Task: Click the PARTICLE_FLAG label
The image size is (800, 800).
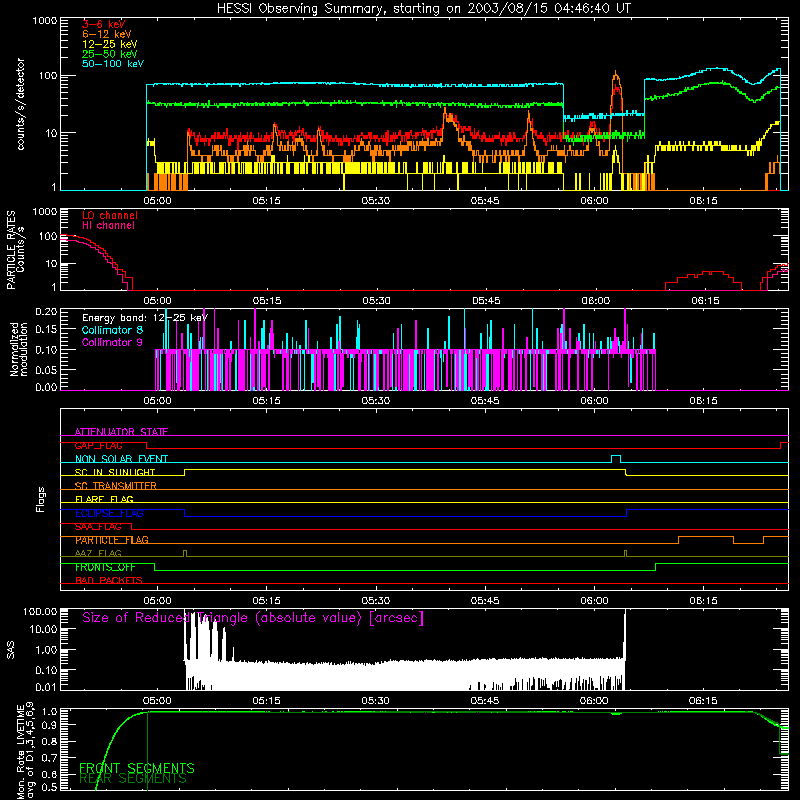Action: pos(112,540)
